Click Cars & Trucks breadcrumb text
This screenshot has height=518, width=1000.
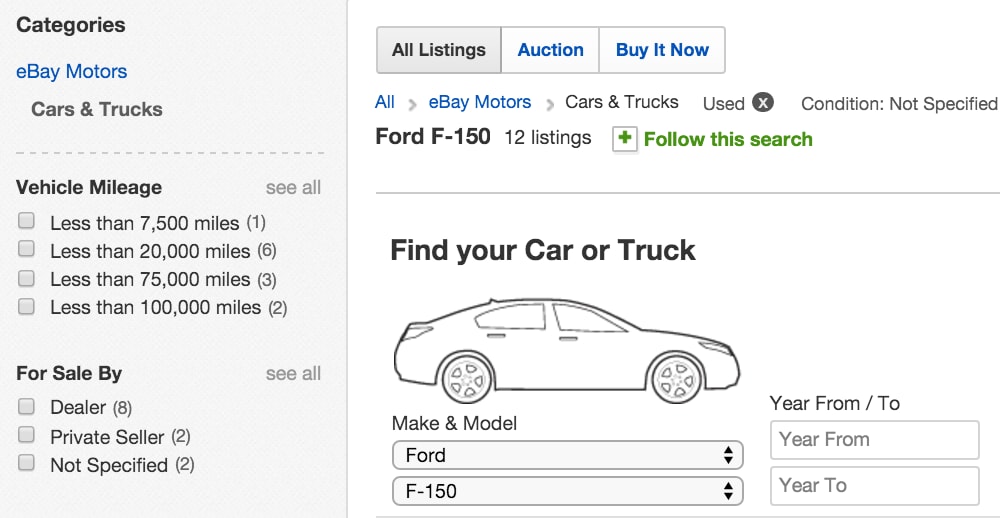622,102
